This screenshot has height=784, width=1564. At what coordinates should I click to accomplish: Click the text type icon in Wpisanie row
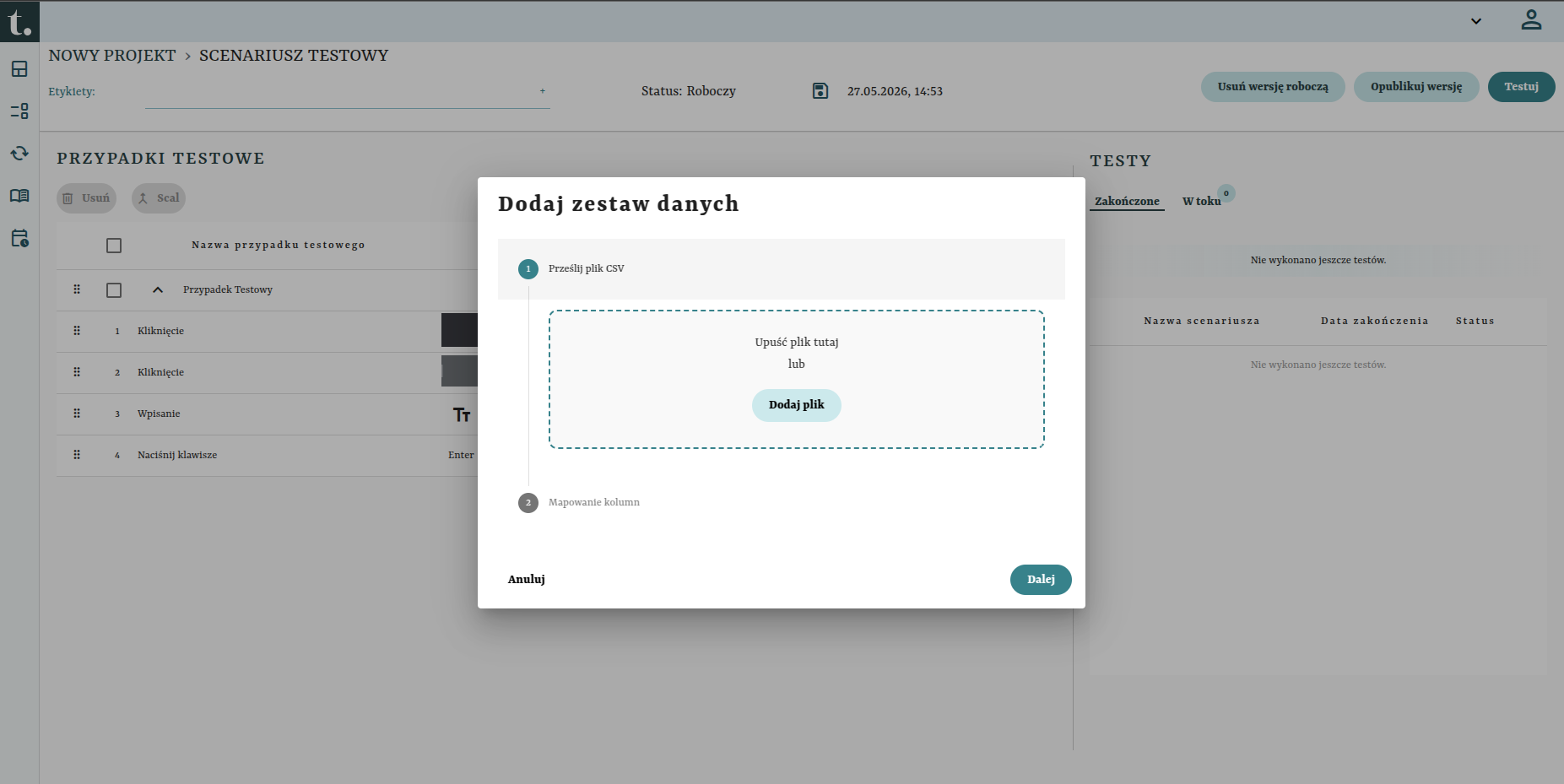(462, 414)
